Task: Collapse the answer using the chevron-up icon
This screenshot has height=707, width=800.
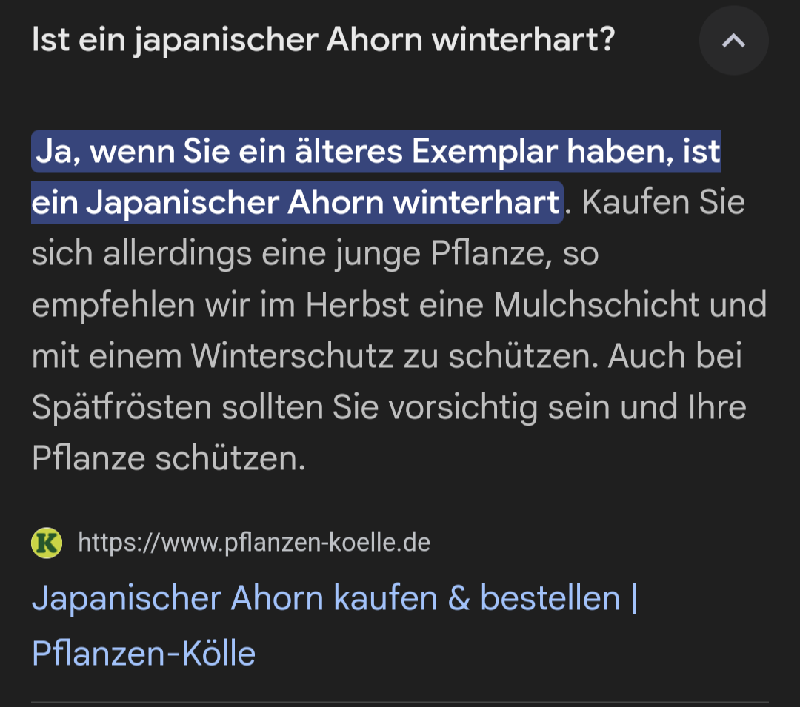Action: coord(733,41)
